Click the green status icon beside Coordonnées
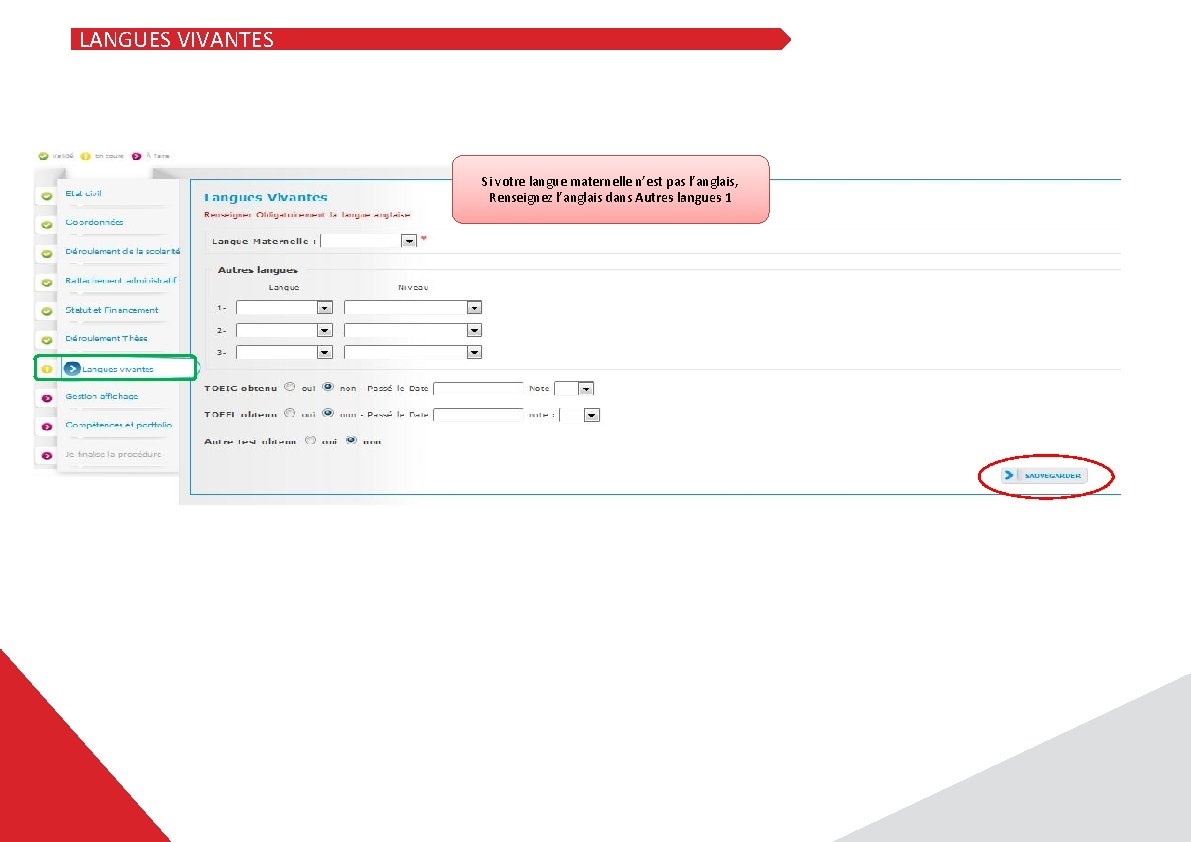 pyautogui.click(x=46, y=225)
